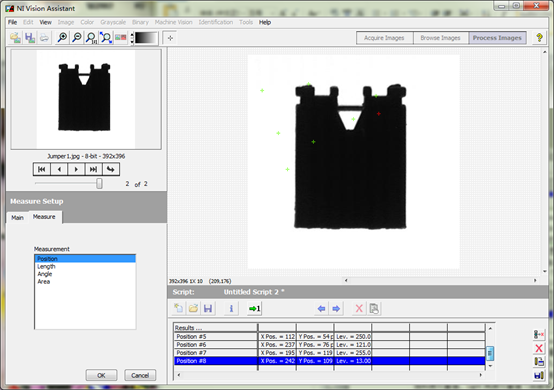
Task: Click the delete selected measurement icon beside results
Action: point(539,334)
